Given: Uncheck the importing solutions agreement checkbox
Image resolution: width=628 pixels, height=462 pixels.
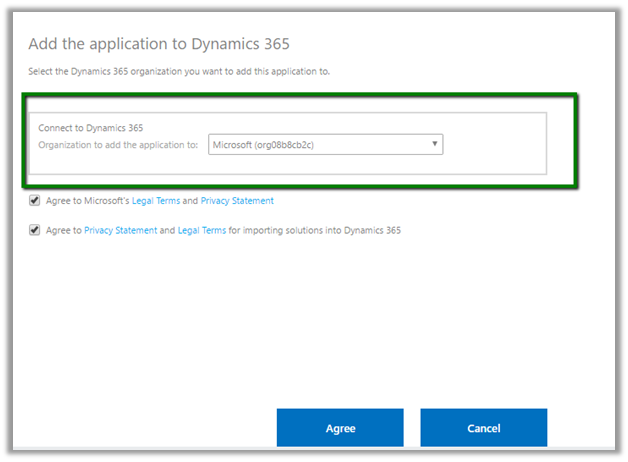Looking at the screenshot, I should click(x=35, y=230).
